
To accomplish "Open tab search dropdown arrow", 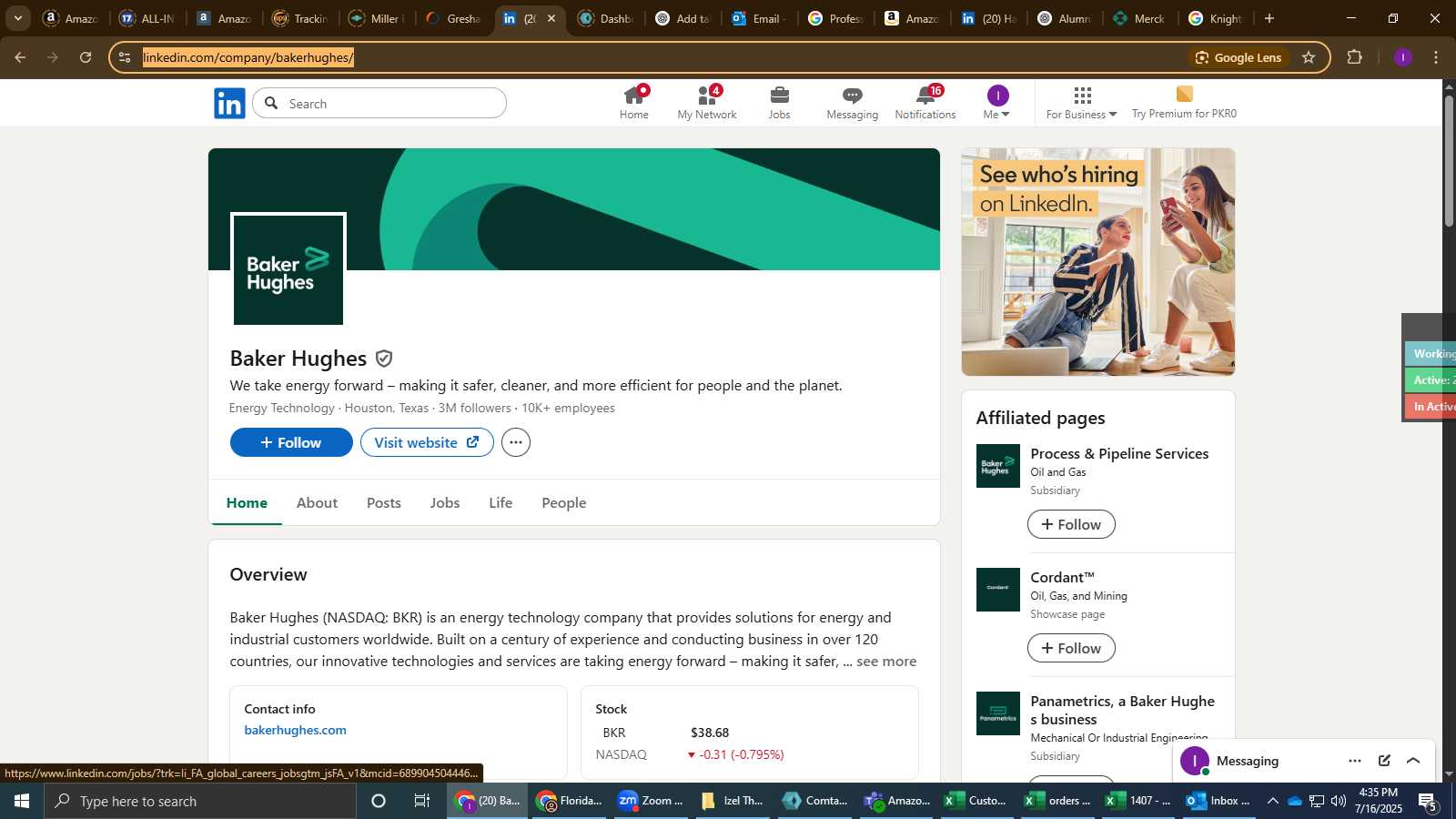I will 17,18.
